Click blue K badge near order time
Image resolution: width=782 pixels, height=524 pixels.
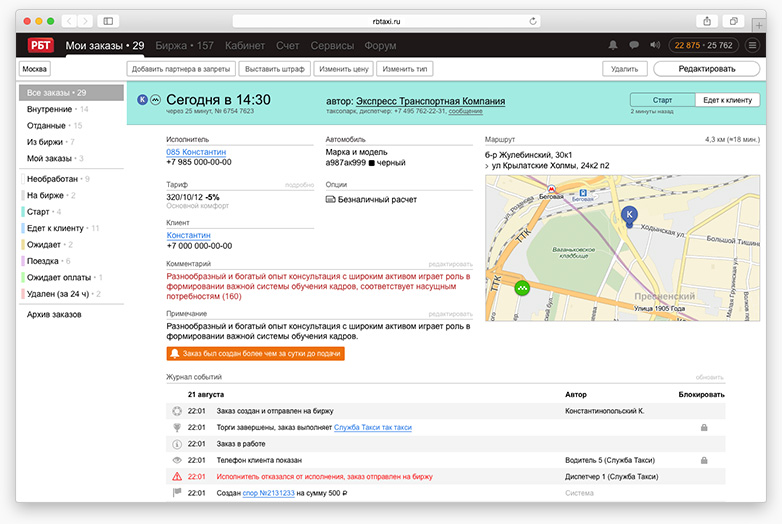pyautogui.click(x=142, y=100)
